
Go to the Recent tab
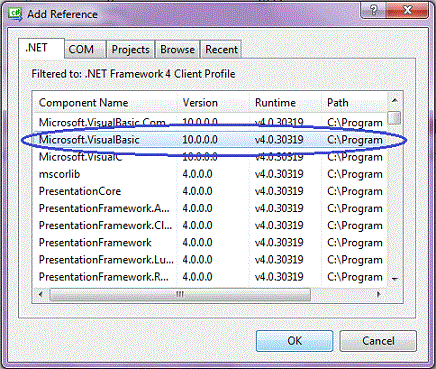coord(221,49)
